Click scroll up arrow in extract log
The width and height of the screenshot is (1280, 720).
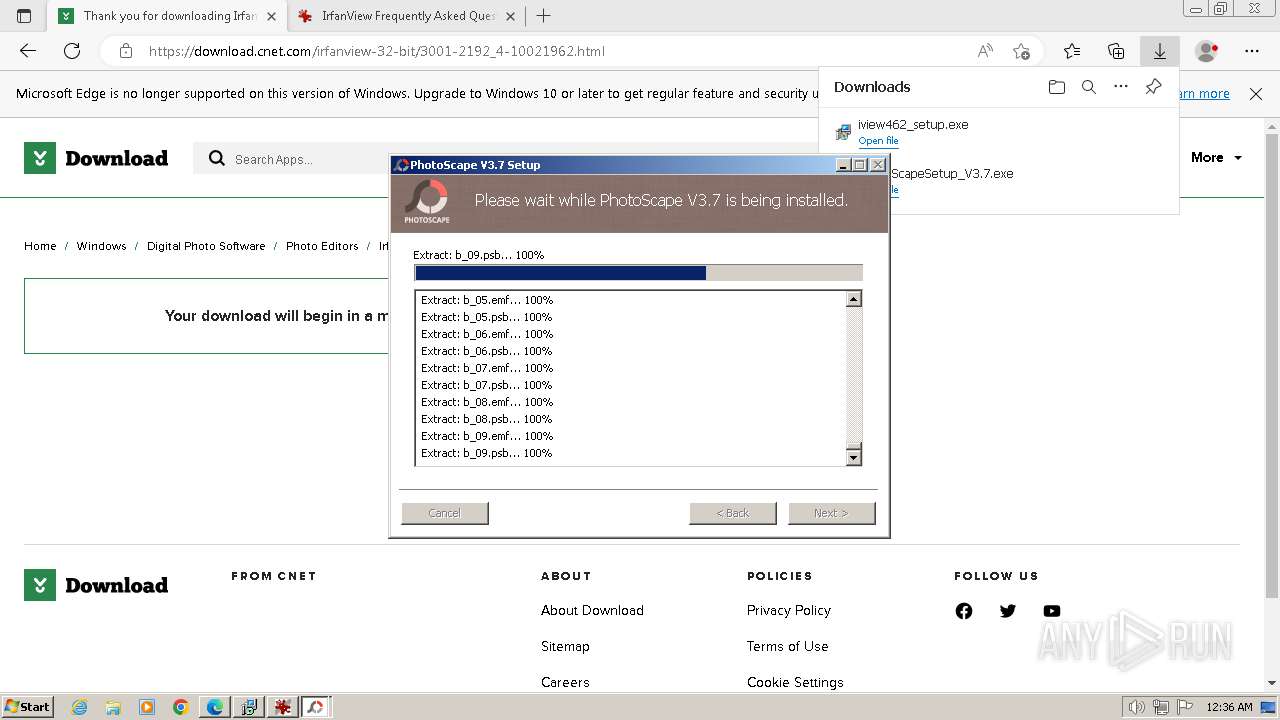point(853,299)
